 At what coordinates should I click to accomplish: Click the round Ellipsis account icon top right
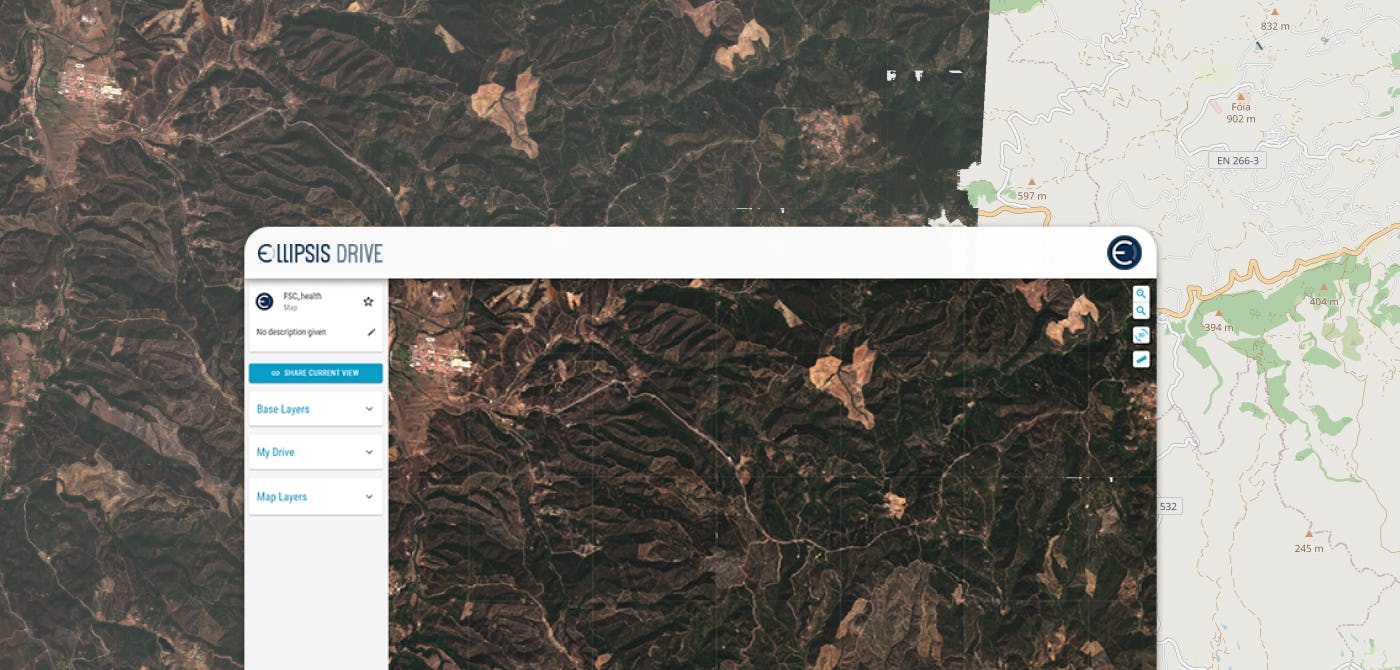1124,253
